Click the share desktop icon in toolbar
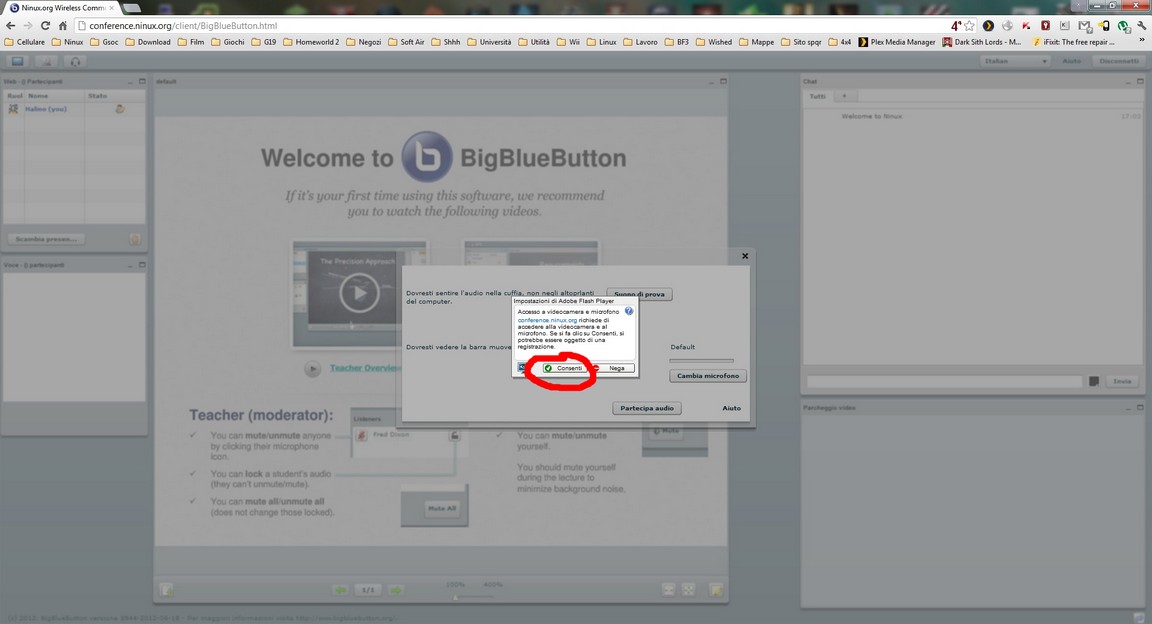Screen dimensions: 1152x624 point(17,61)
